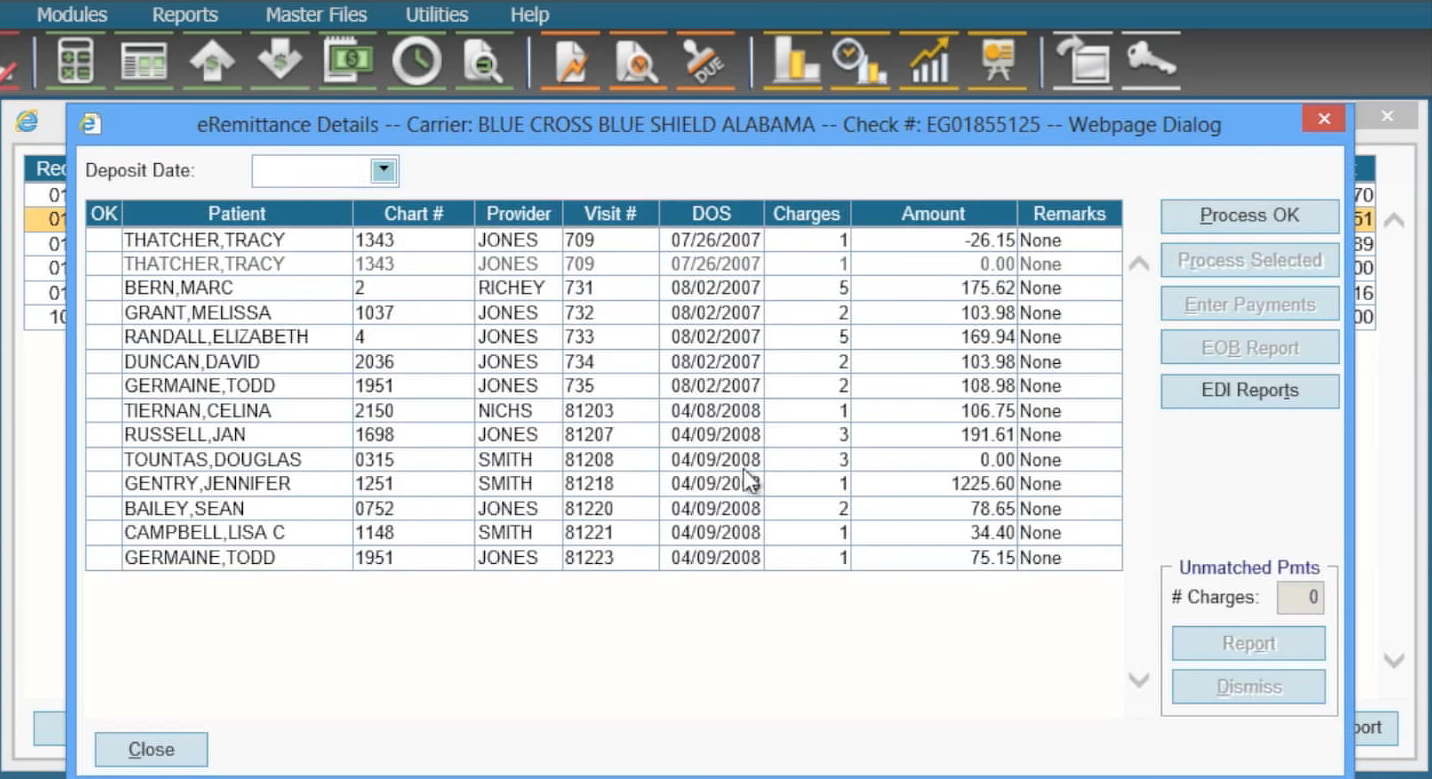Click the dollar up-arrow toolbar icon
1432x779 pixels.
[211, 63]
